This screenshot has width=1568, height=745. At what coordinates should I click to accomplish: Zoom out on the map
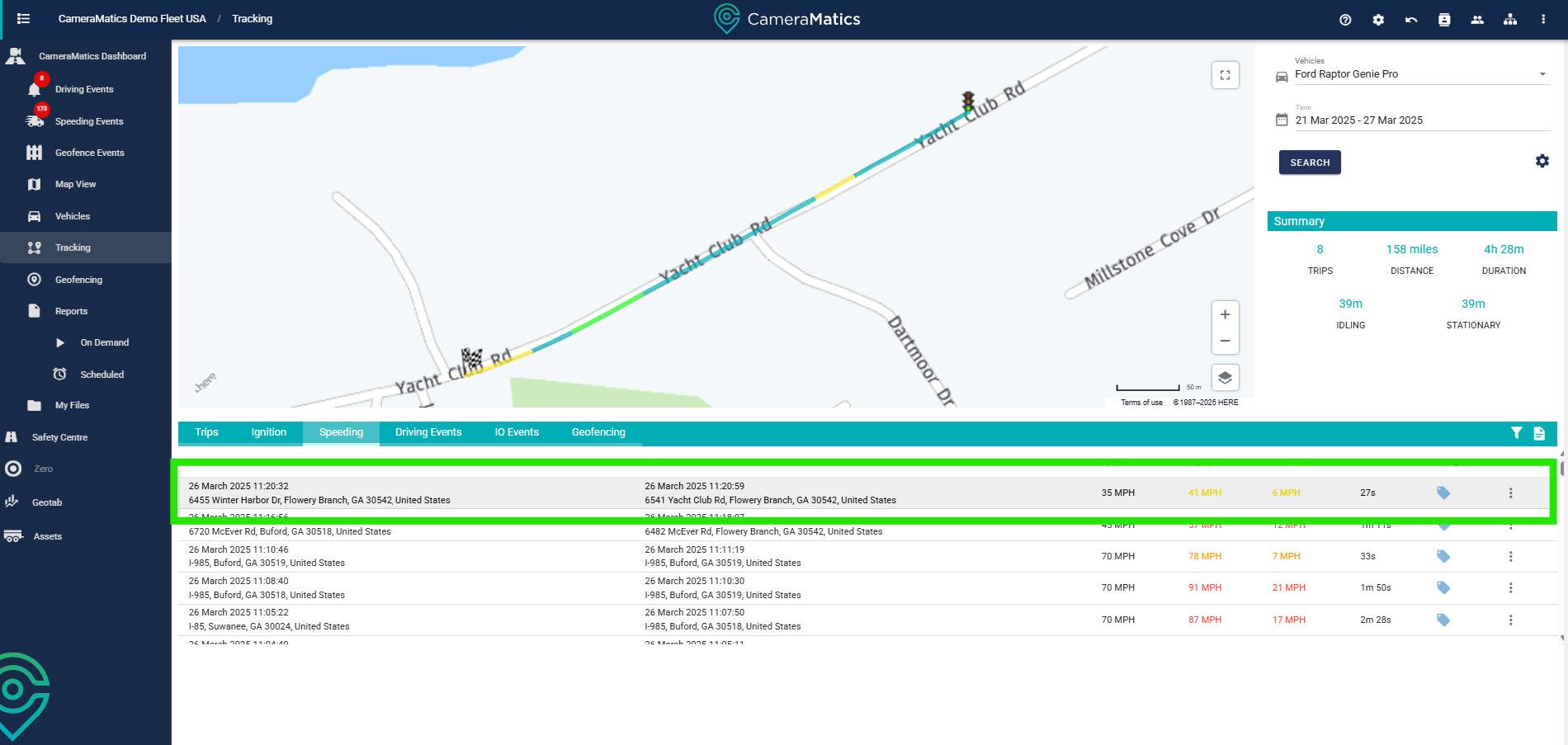tap(1225, 341)
